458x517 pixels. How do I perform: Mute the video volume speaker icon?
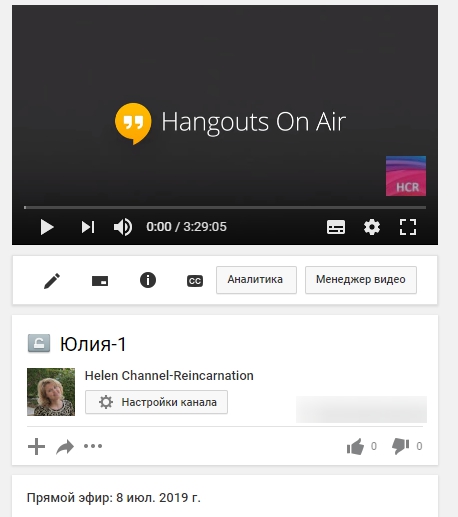click(123, 227)
